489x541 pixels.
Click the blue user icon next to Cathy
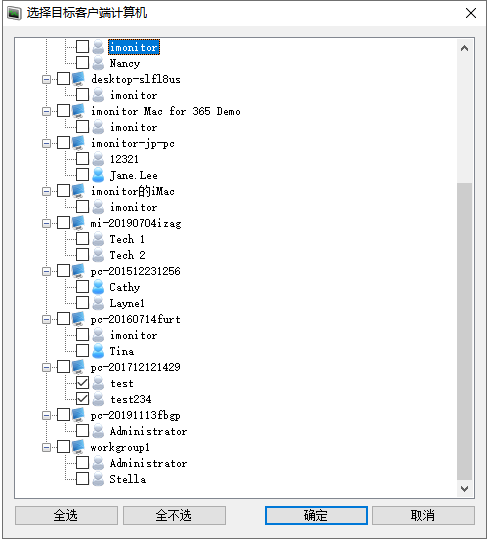(98, 287)
